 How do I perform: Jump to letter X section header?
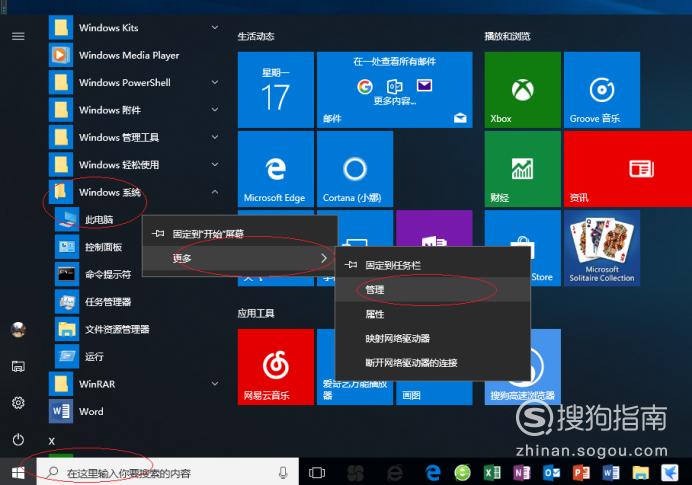52,441
